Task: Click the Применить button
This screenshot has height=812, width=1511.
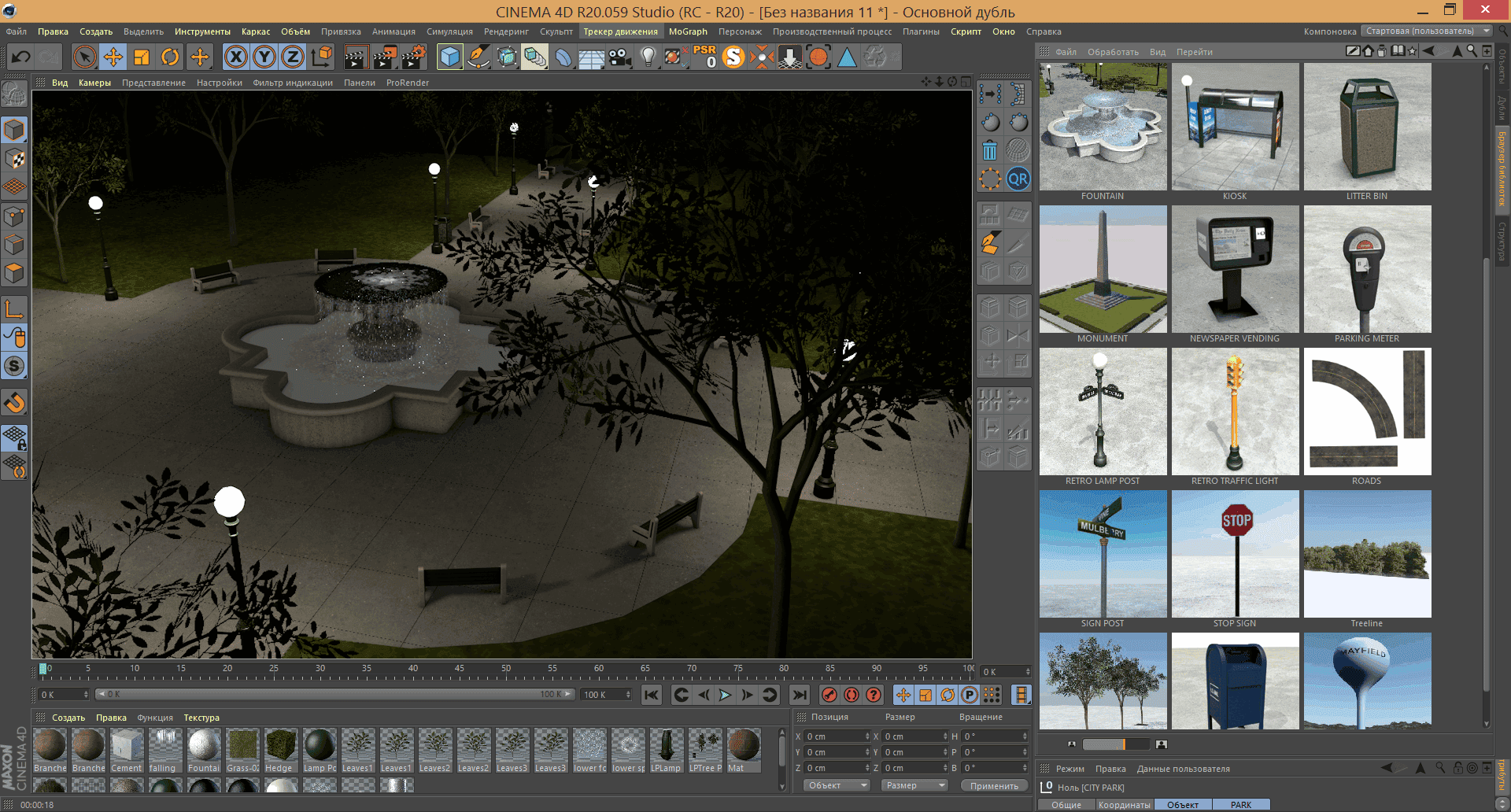Action: point(994,786)
